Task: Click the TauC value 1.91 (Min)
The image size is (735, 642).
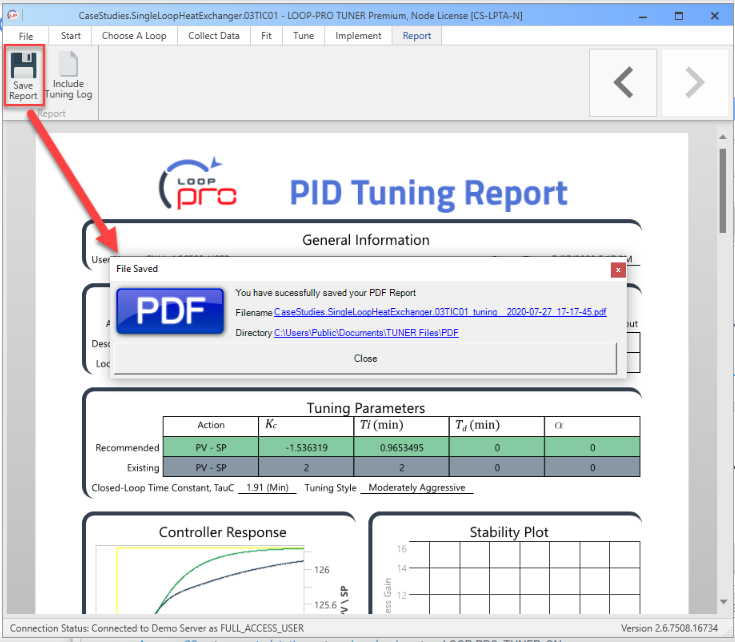Action: pyautogui.click(x=267, y=487)
